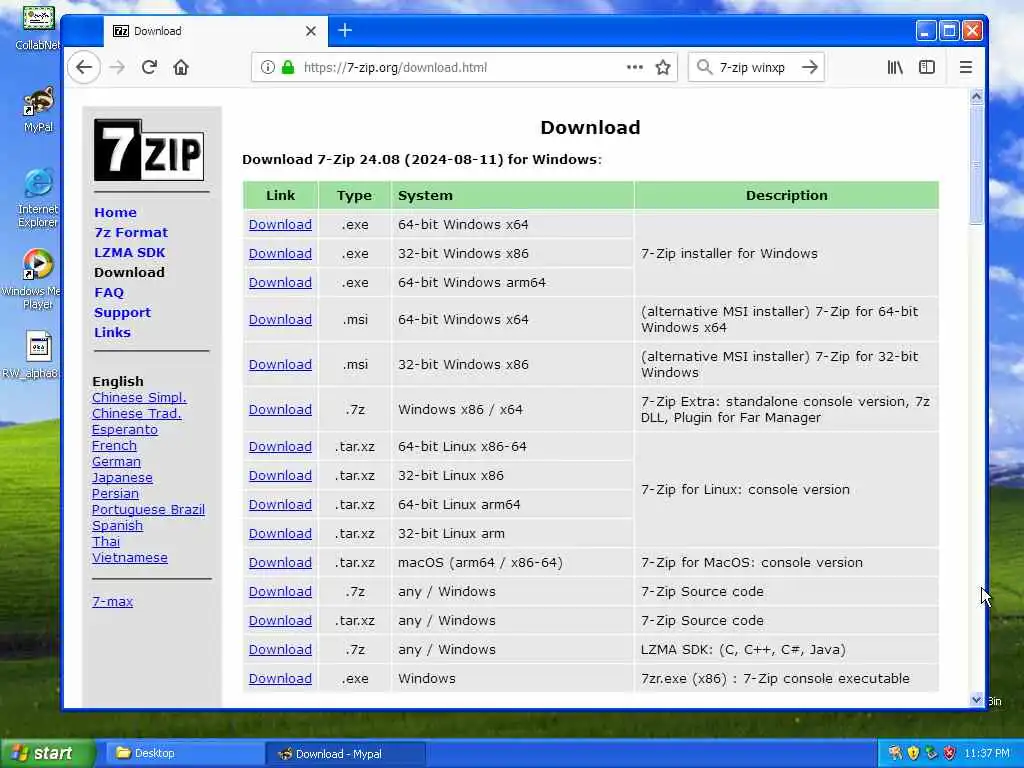
Task: Close the Download tab
Action: pos(311,31)
